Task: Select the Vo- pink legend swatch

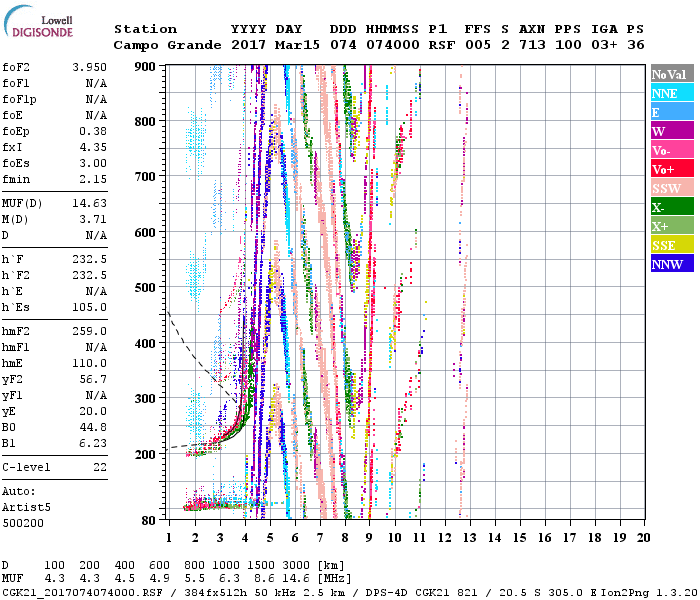Action: [x=668, y=150]
